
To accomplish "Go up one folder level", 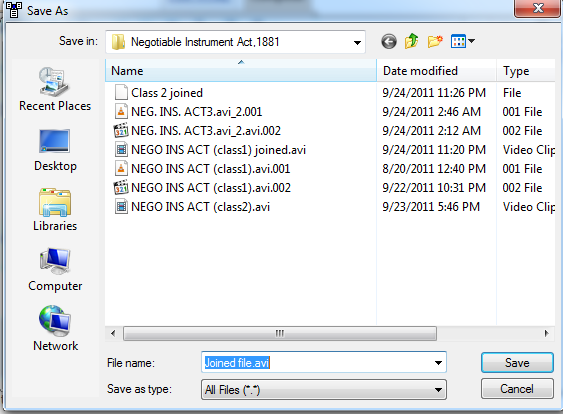I will pyautogui.click(x=411, y=41).
